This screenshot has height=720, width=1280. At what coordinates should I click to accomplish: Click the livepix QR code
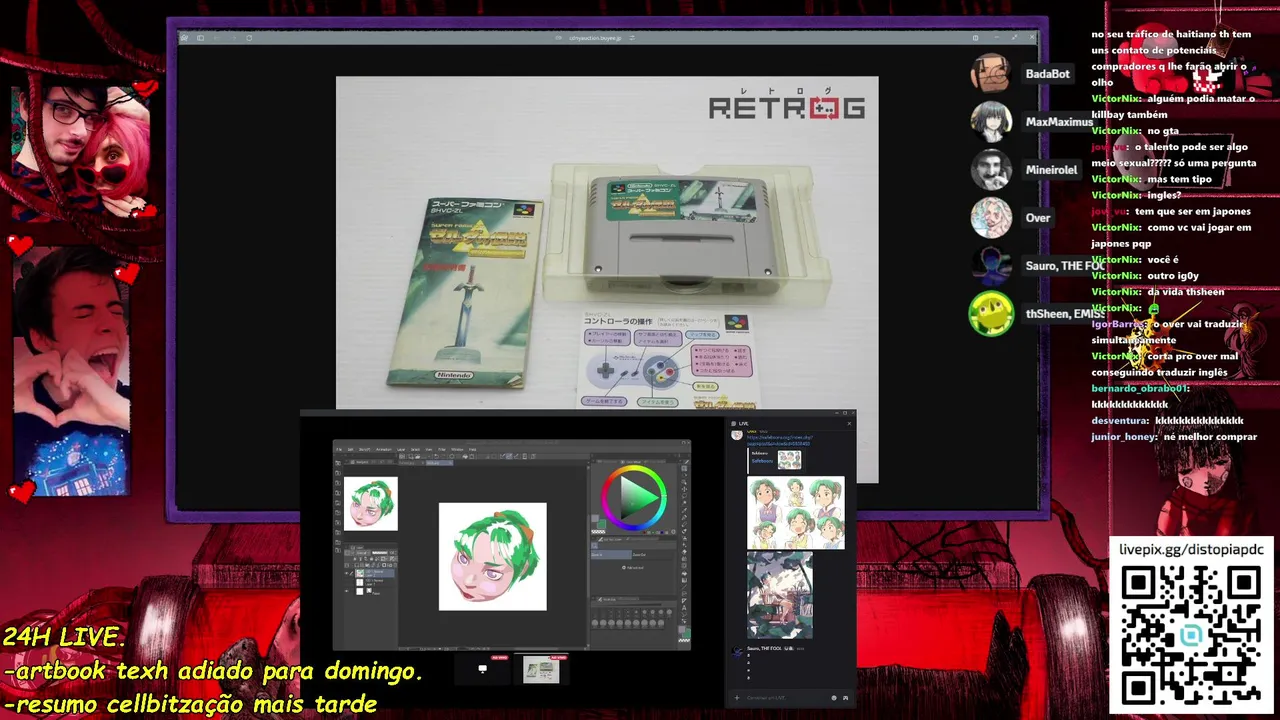[1190, 636]
